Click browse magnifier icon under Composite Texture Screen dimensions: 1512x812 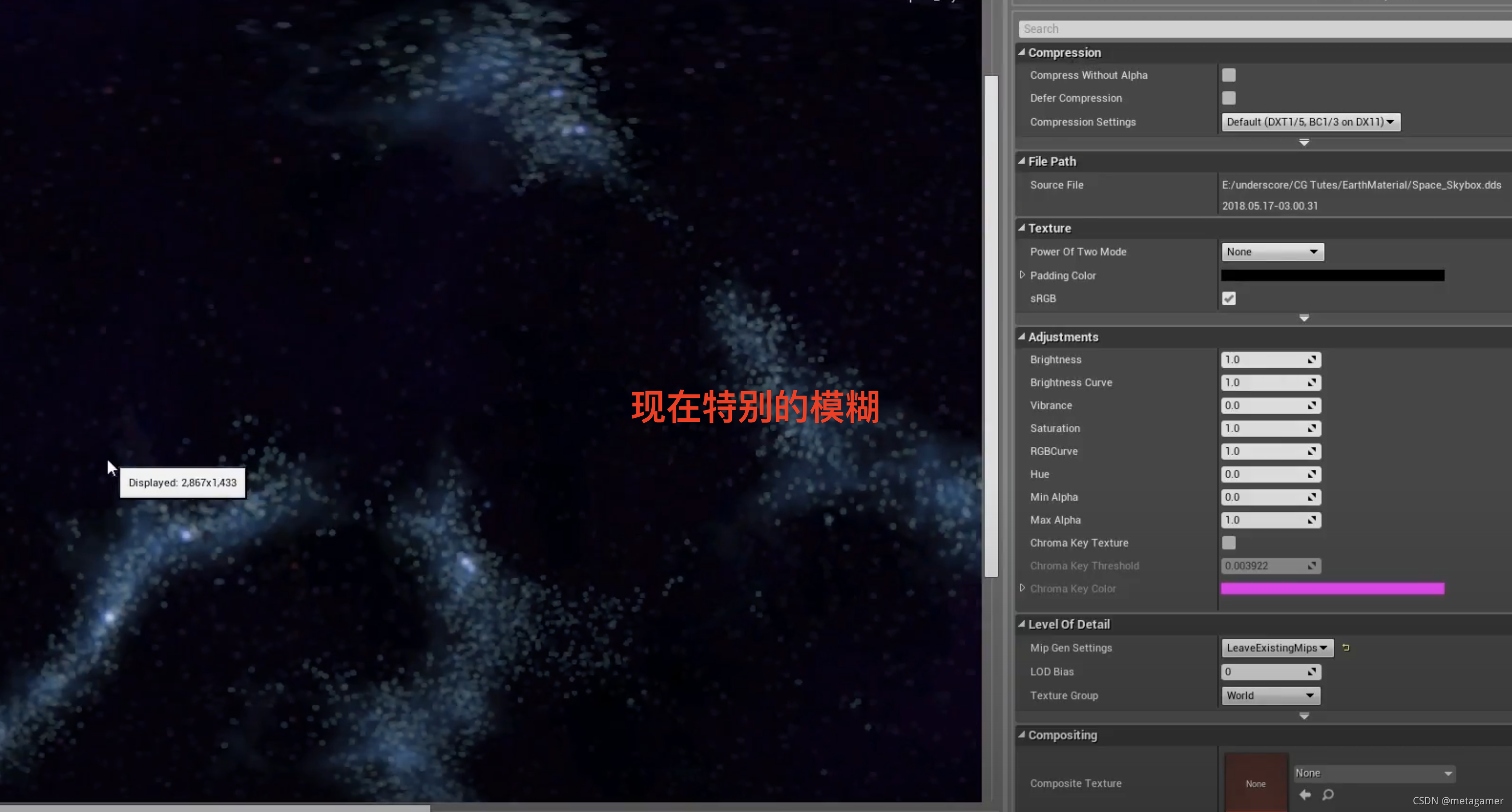(x=1327, y=795)
